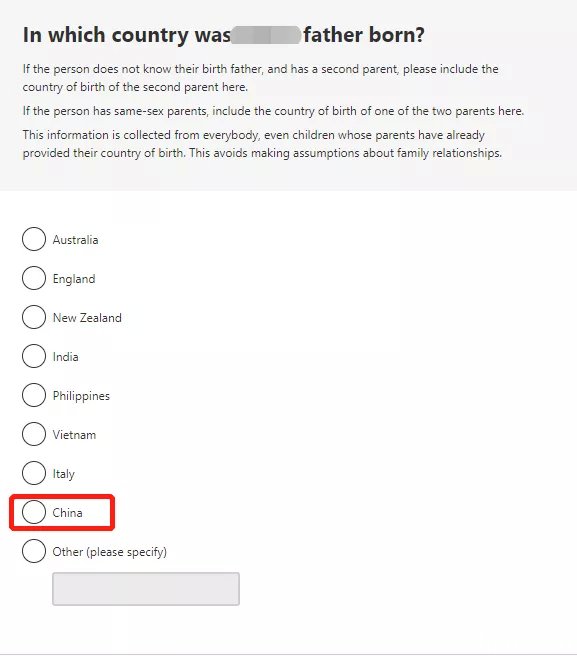Viewport: 577px width, 656px height.
Task: Click the "Other (please specify)" label text
Action: [110, 552]
